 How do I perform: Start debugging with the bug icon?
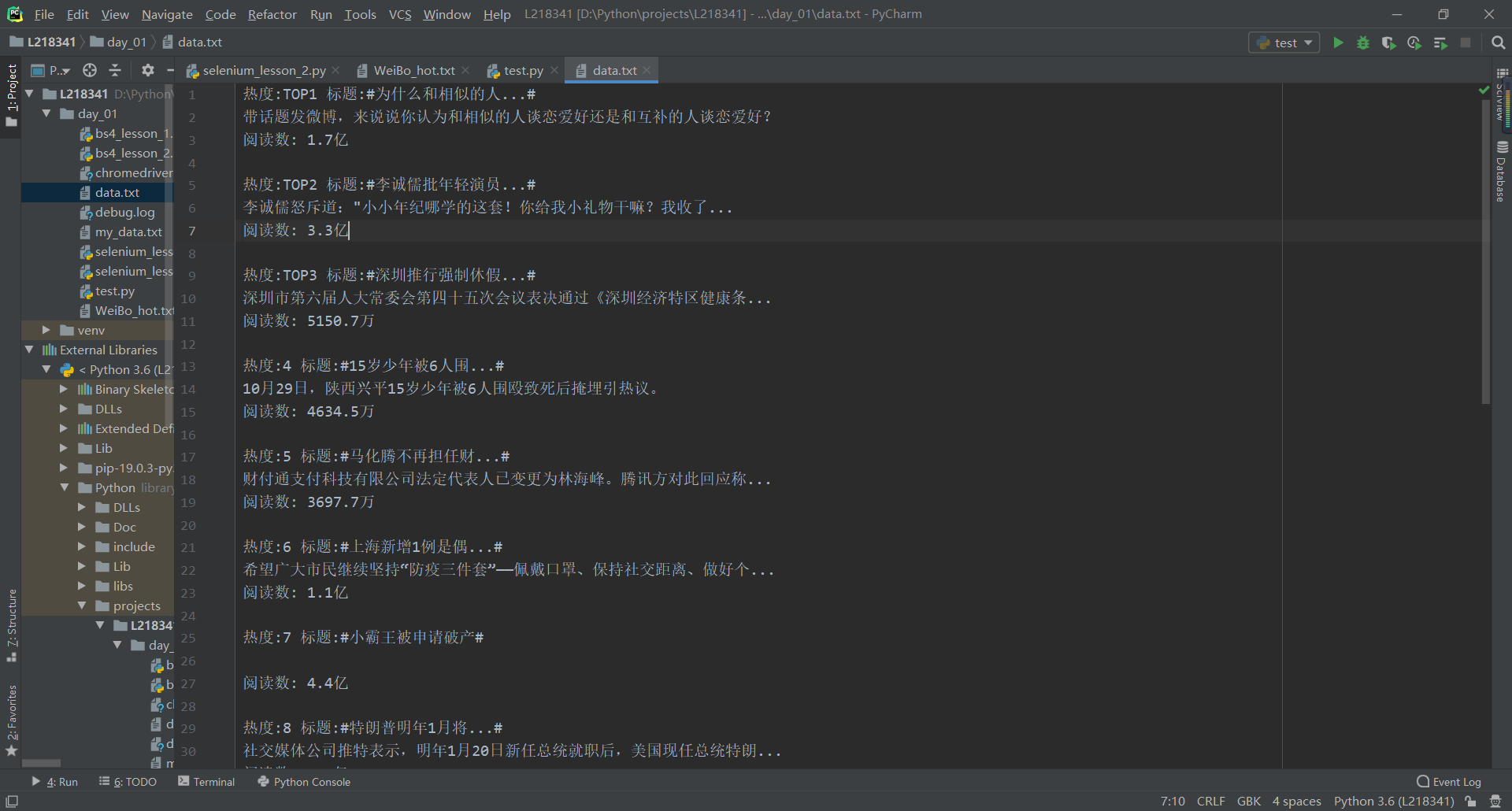click(1363, 43)
